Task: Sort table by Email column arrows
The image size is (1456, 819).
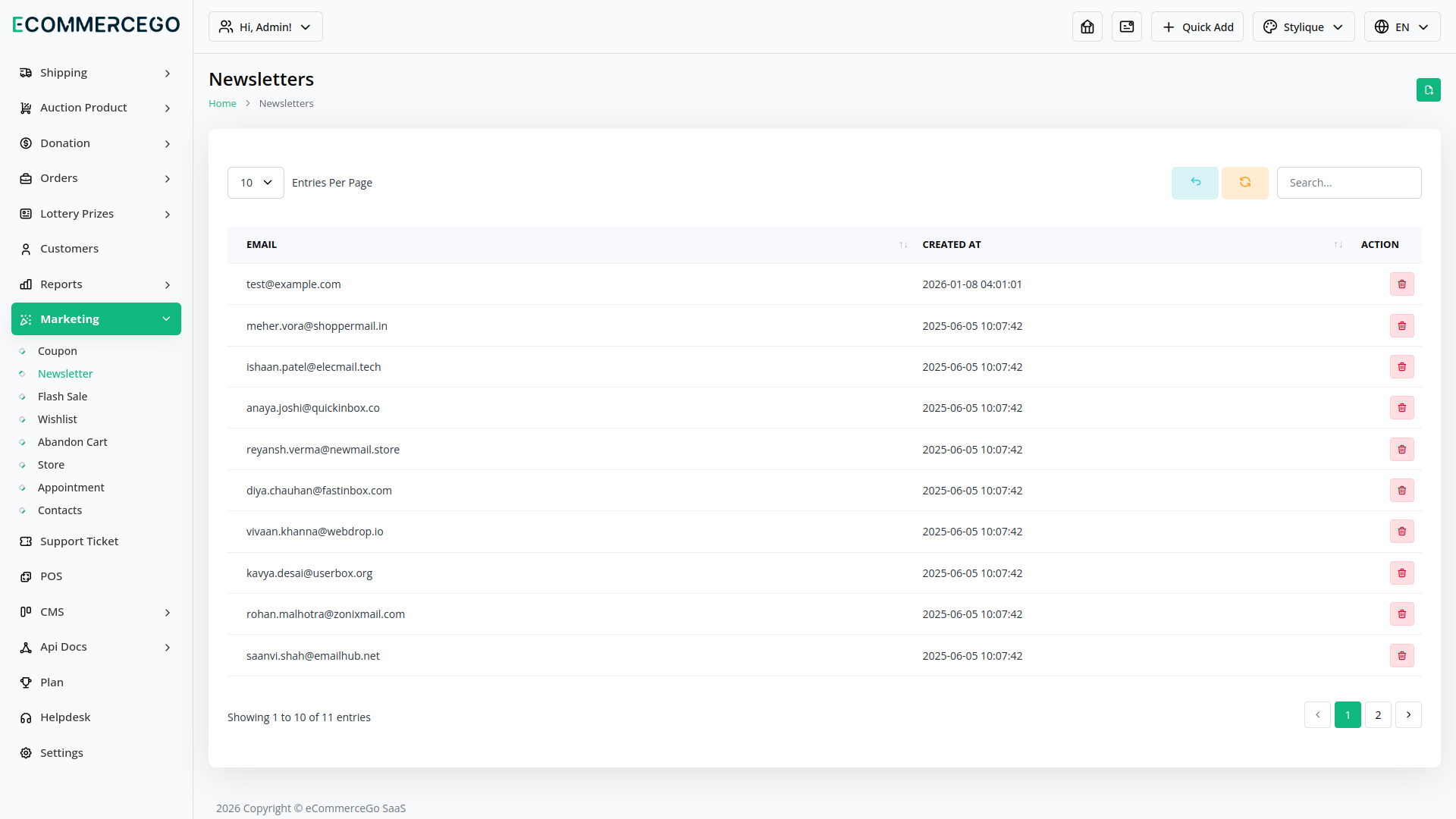Action: coord(903,245)
